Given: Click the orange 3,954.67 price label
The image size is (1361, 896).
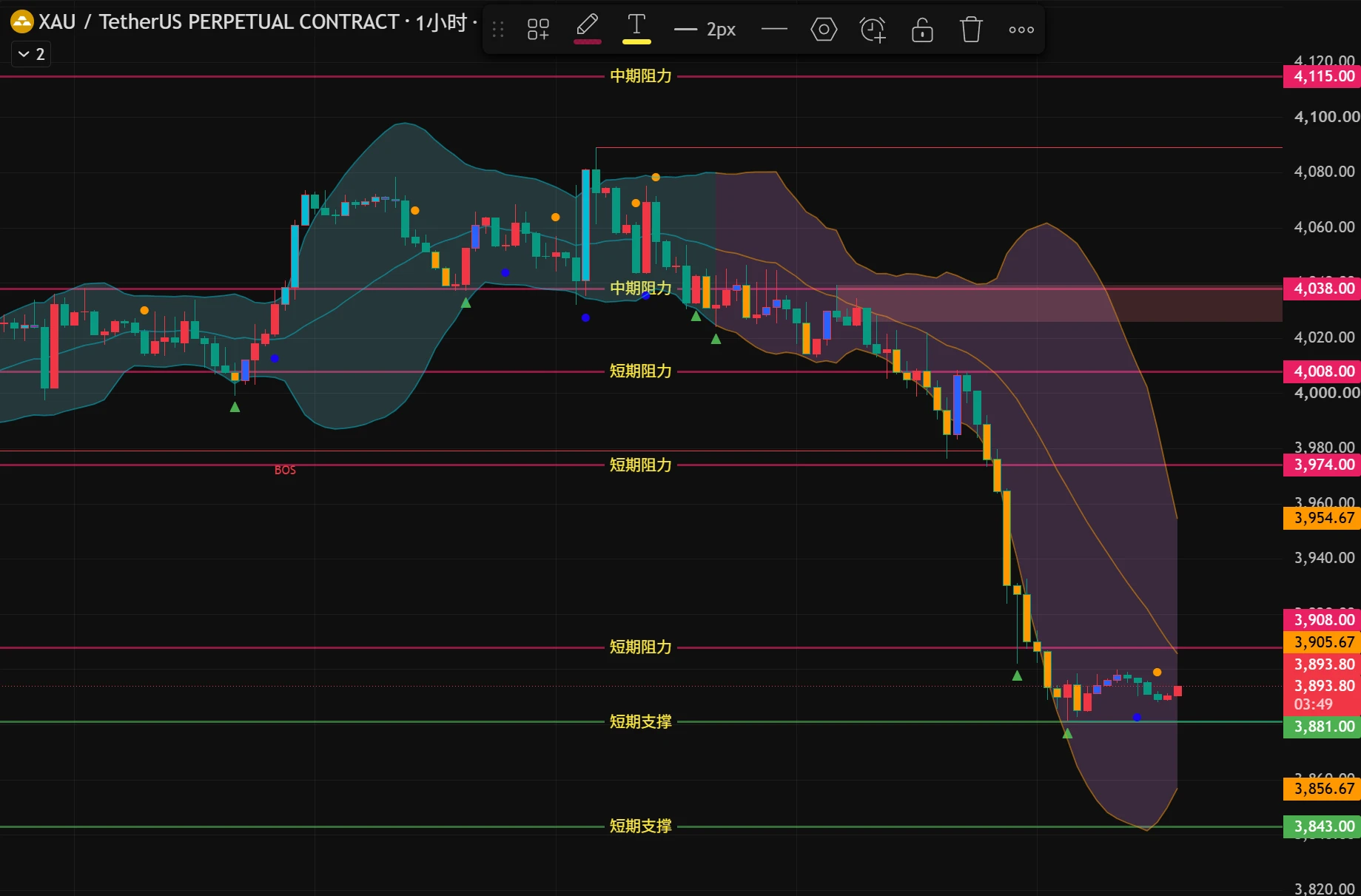Looking at the screenshot, I should click(x=1322, y=518).
